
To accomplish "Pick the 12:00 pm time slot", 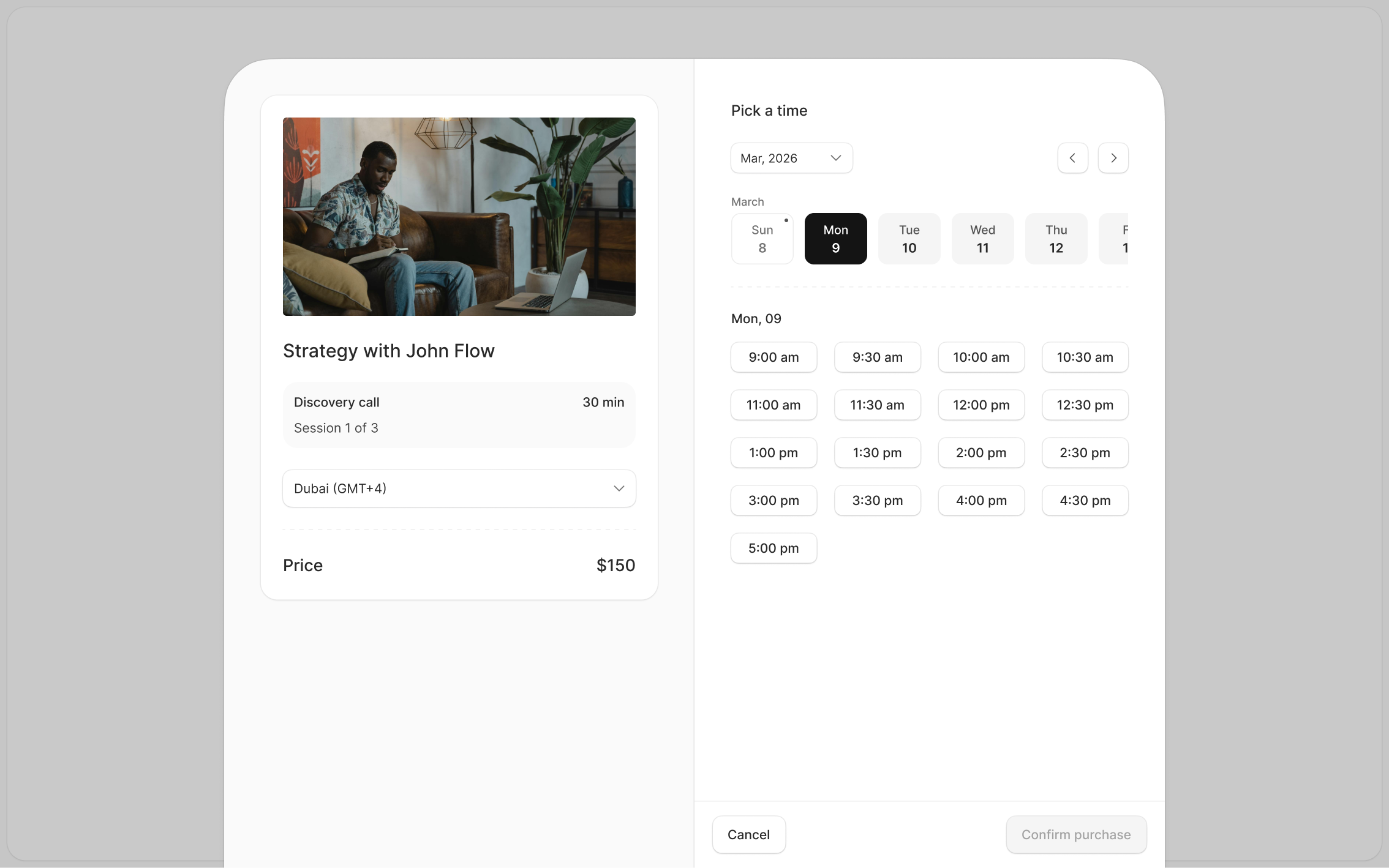I will coord(981,405).
